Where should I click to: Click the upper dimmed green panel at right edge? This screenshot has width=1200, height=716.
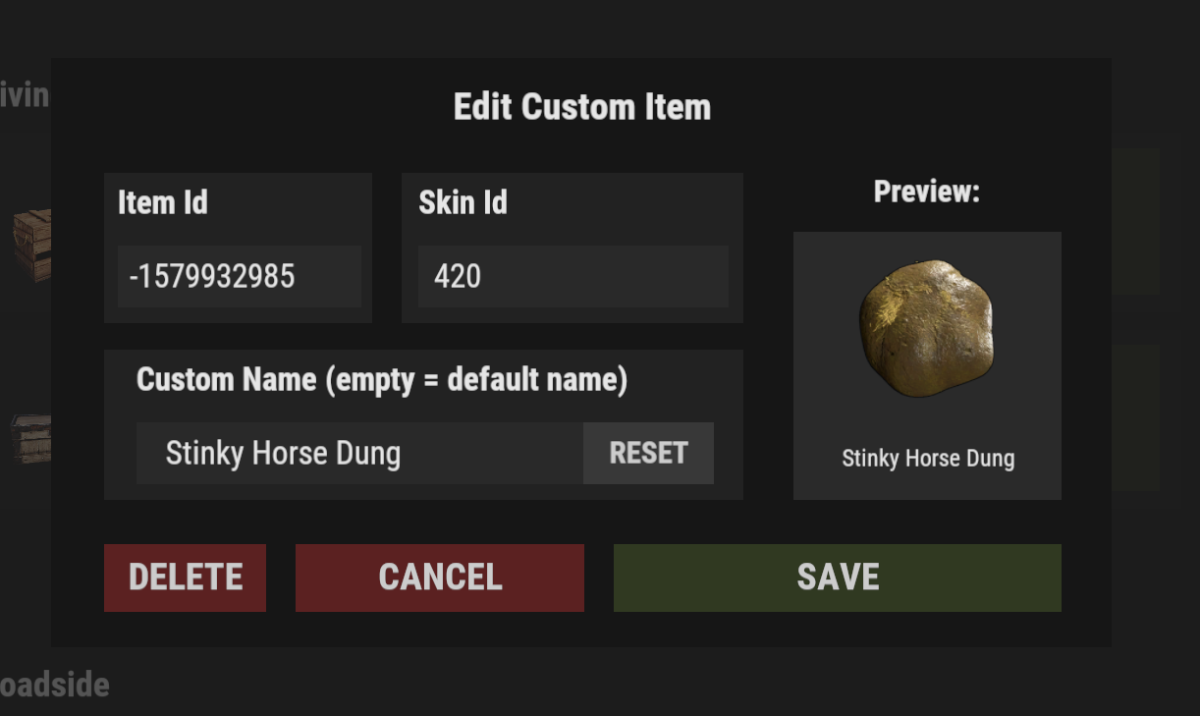point(1136,220)
